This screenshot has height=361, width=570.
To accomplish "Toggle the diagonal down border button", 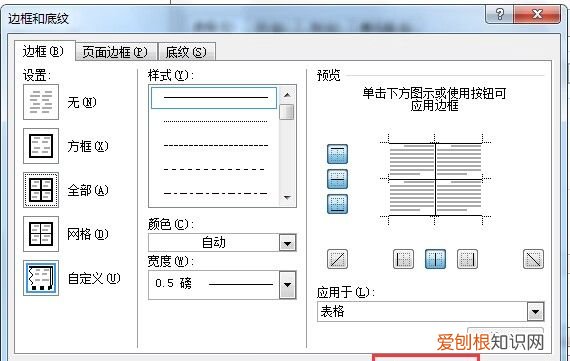I will tap(533, 259).
